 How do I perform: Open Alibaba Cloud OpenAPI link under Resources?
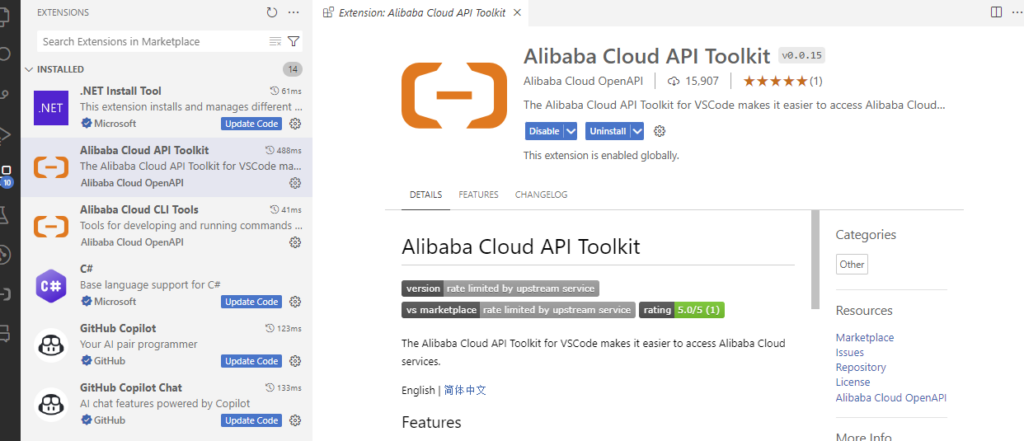(891, 398)
